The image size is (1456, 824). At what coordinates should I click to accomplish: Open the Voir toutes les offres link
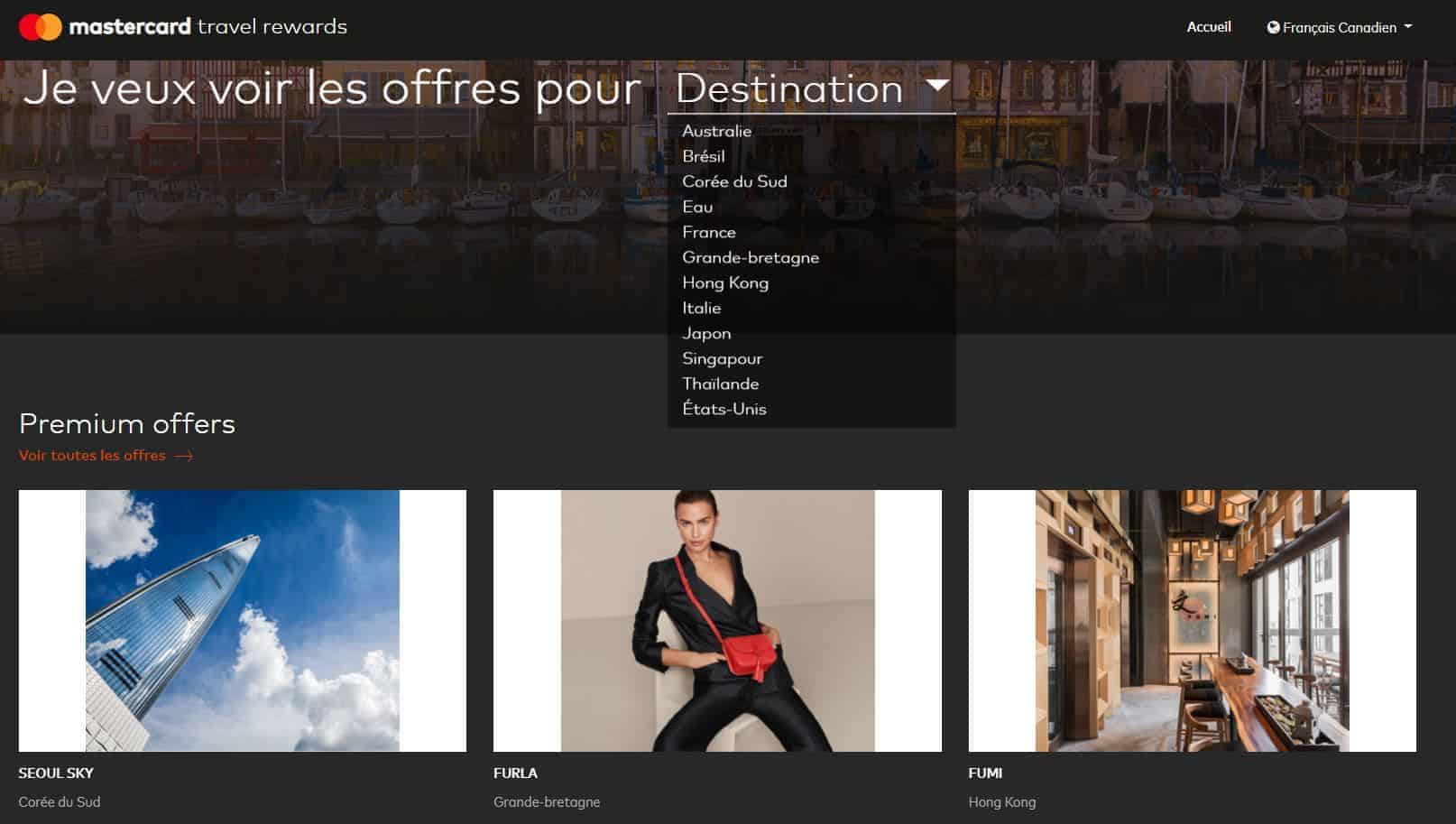point(106,456)
